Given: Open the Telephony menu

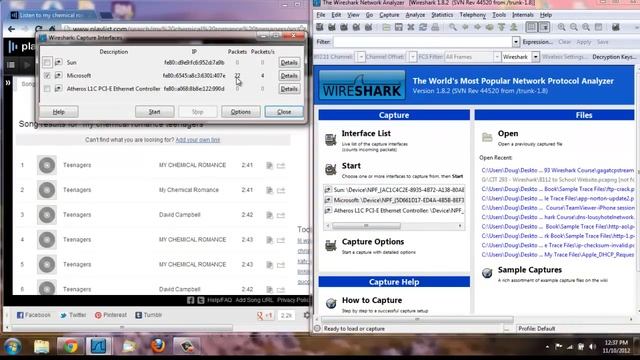Looking at the screenshot, I should 473,15.
